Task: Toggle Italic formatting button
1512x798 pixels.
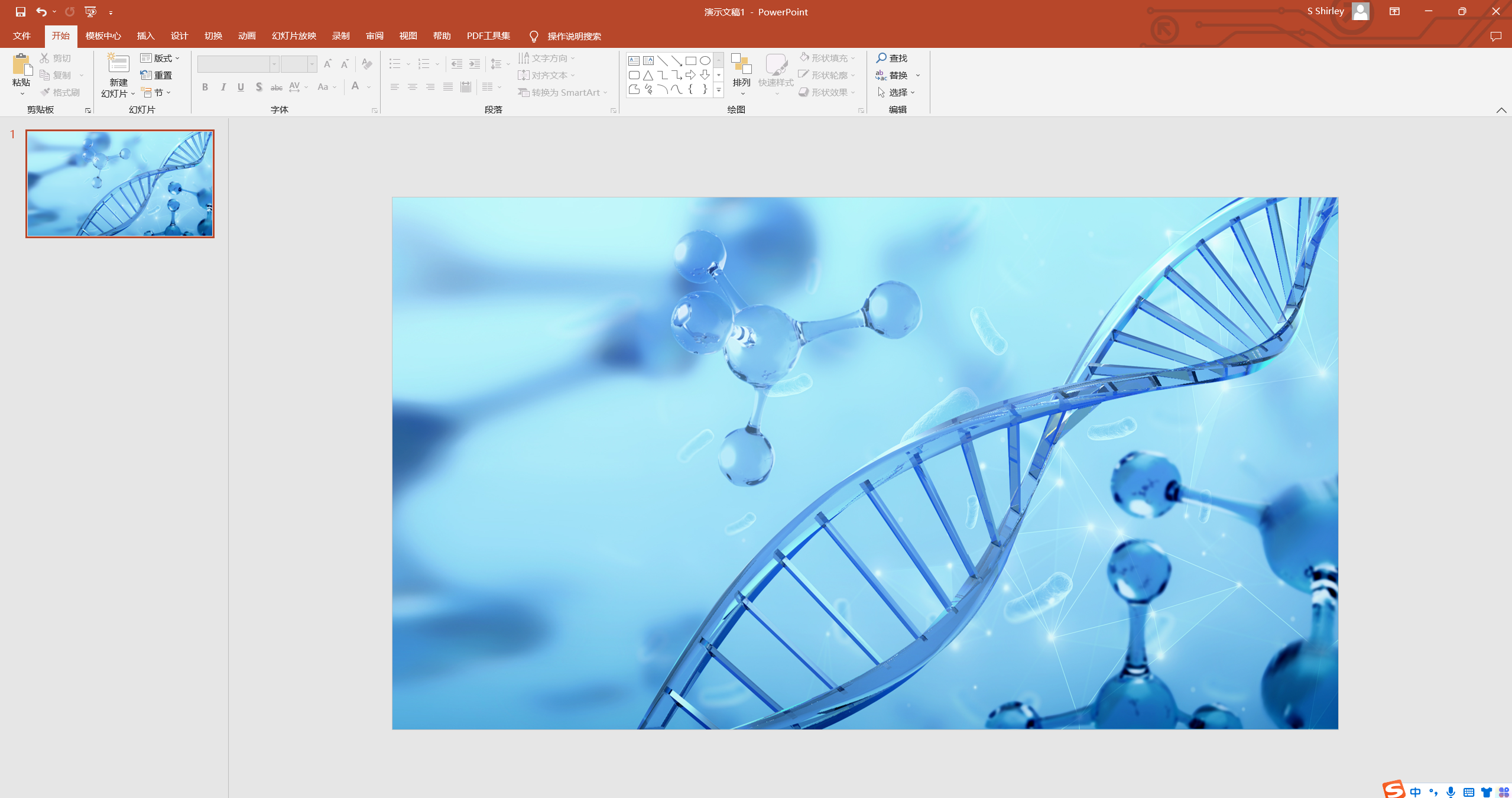Action: point(223,87)
